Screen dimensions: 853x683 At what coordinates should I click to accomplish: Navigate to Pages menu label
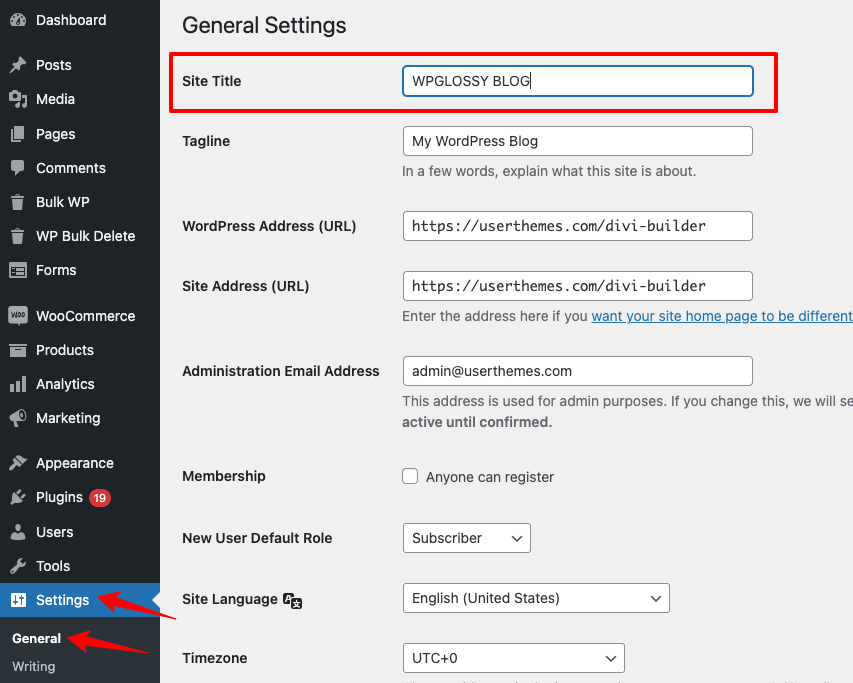click(x=55, y=134)
